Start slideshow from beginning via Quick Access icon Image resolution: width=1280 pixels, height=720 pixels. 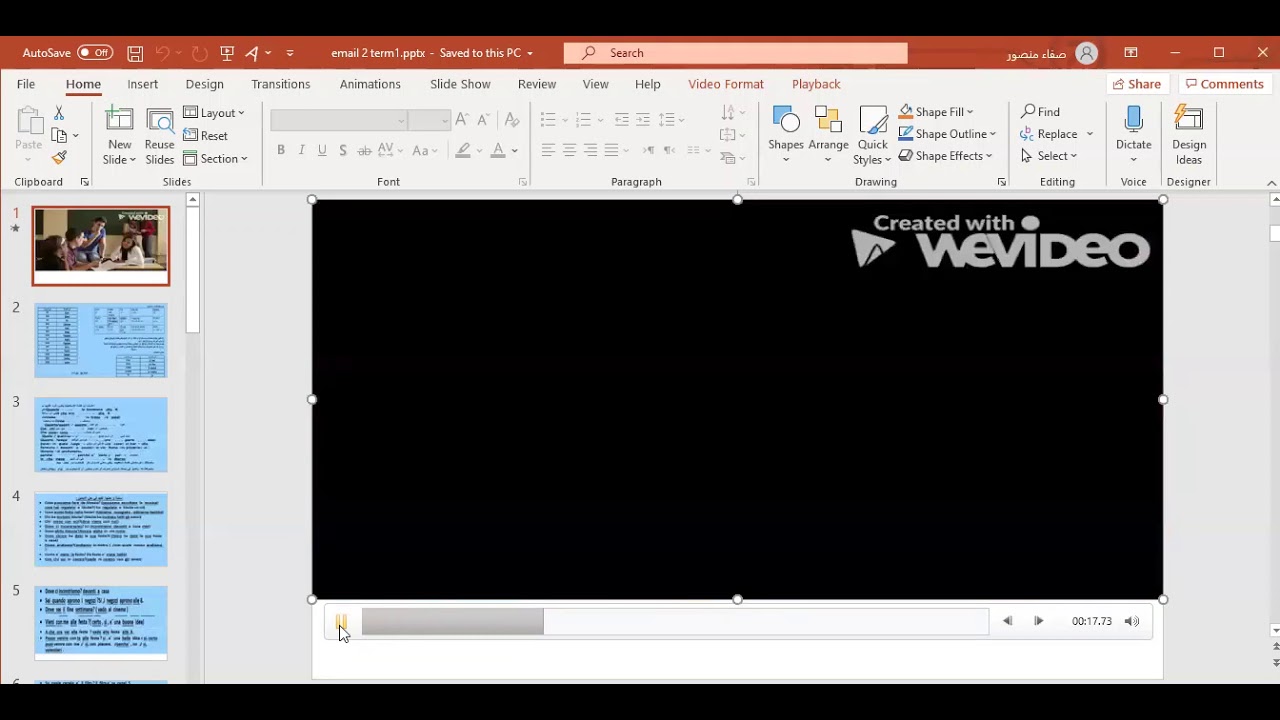pos(227,53)
